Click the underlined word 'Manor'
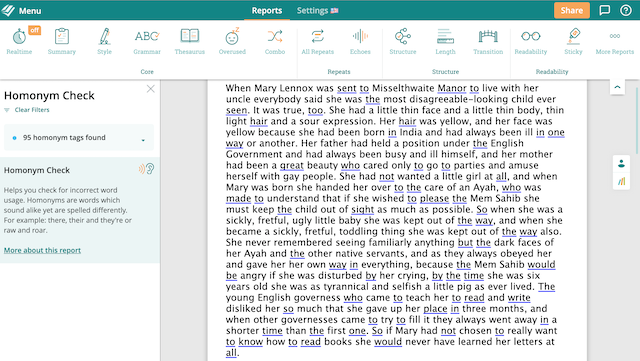This screenshot has width=640, height=361. [x=452, y=88]
